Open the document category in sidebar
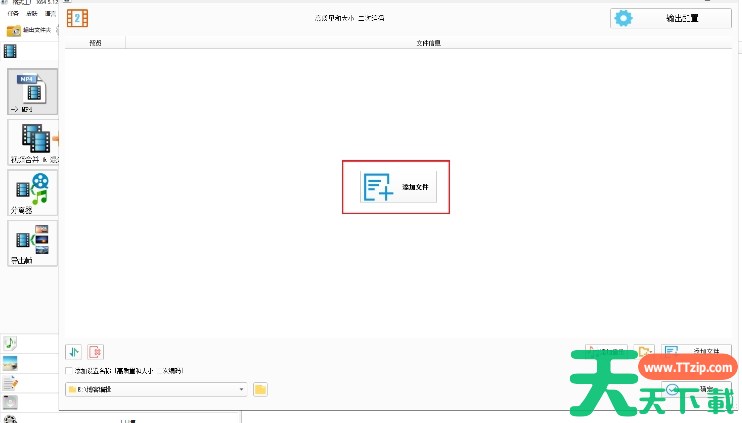 pos(11,383)
